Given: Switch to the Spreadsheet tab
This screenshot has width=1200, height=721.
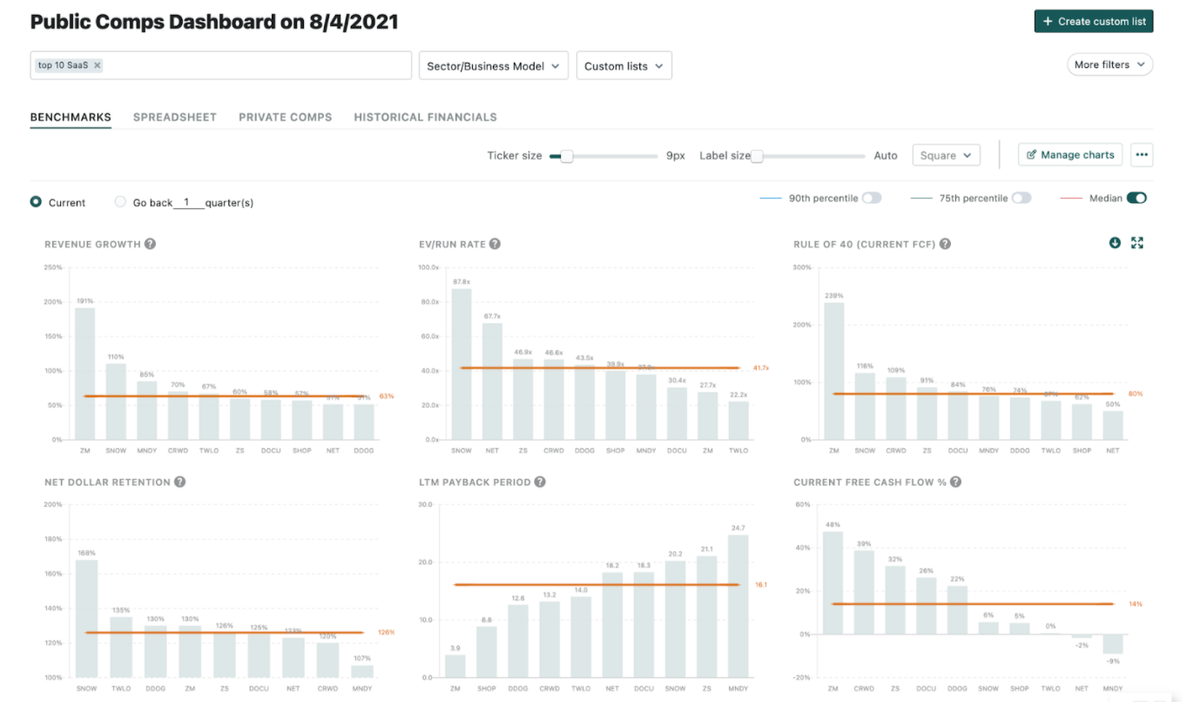Looking at the screenshot, I should pyautogui.click(x=174, y=117).
